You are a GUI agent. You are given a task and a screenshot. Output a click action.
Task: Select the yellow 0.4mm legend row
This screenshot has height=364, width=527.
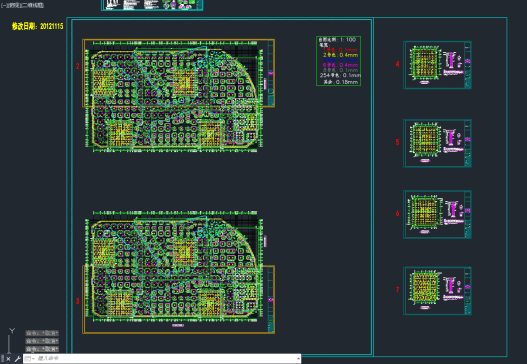tap(340, 55)
